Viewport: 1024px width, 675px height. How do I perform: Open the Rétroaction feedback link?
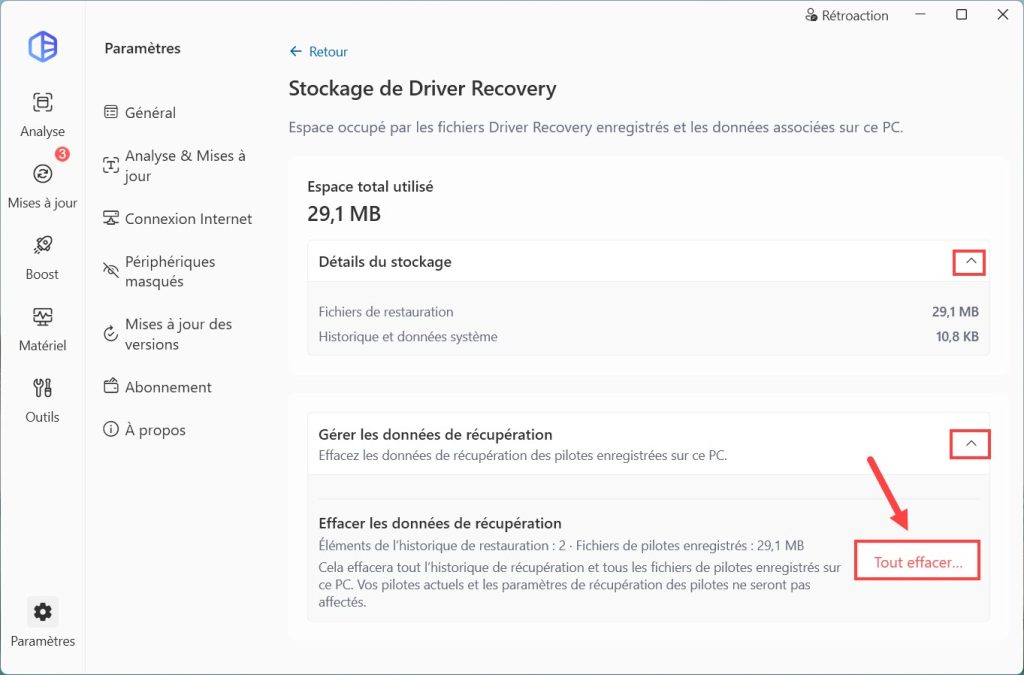(x=855, y=15)
